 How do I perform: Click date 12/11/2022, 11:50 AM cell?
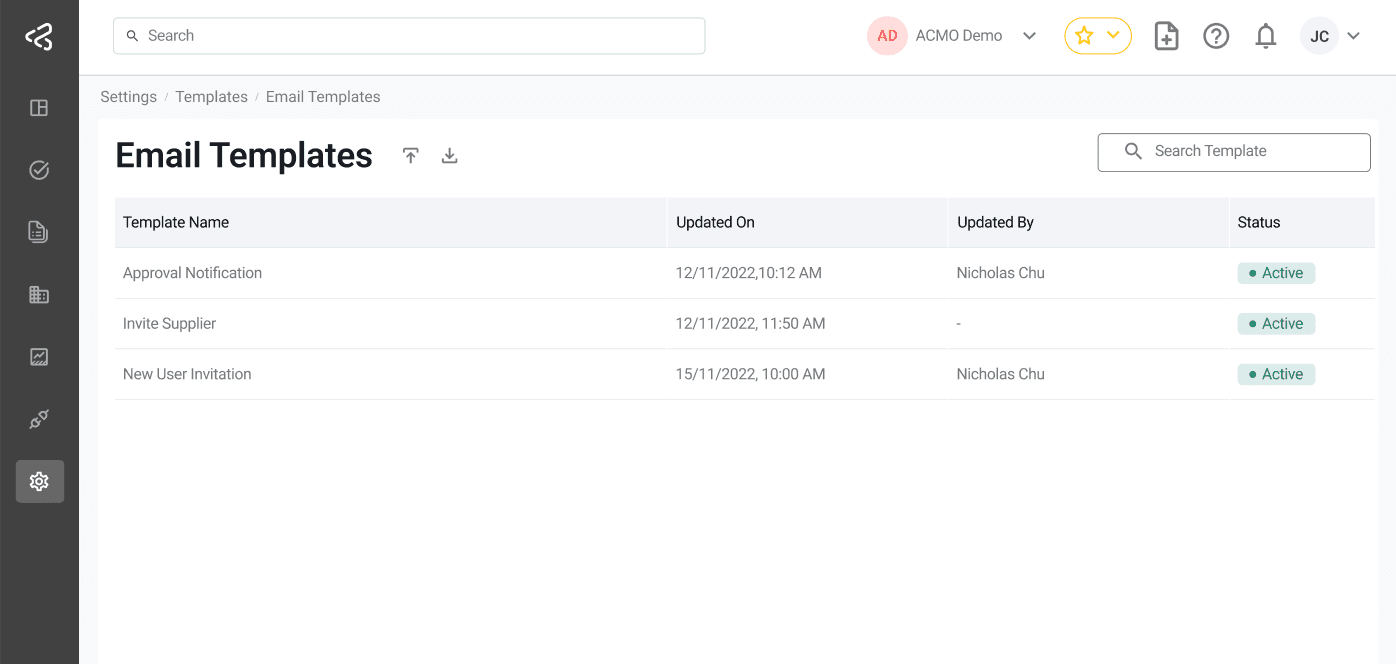coord(751,324)
